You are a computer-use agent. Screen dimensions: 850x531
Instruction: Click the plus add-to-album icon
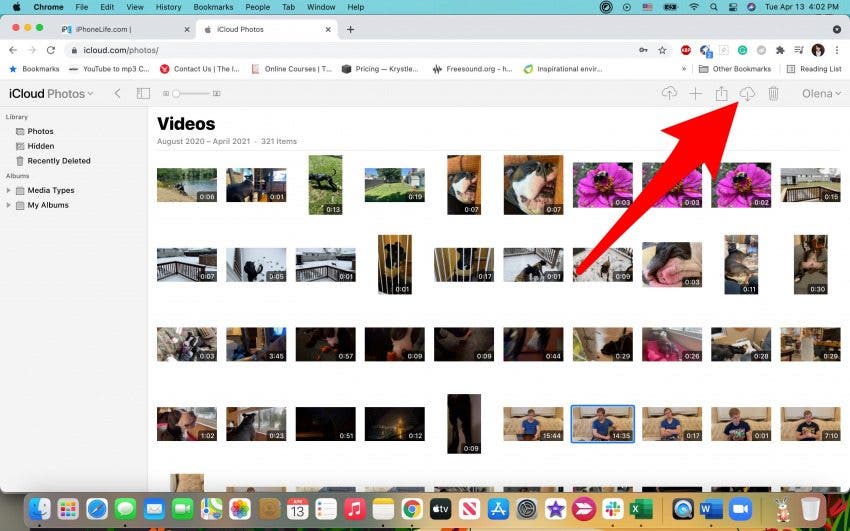(x=695, y=94)
